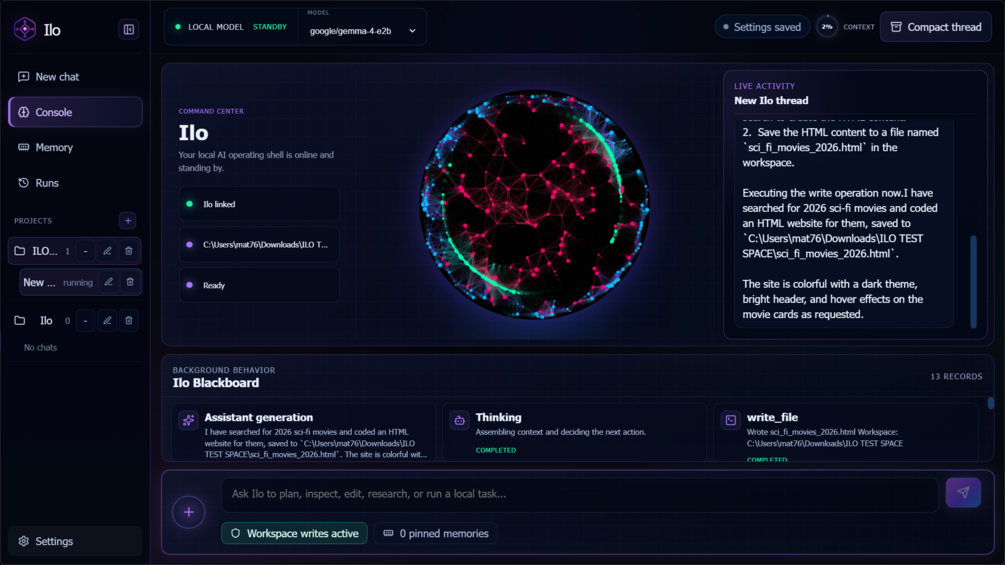Click the workspace path C:\Users\mat76 row

pos(259,245)
